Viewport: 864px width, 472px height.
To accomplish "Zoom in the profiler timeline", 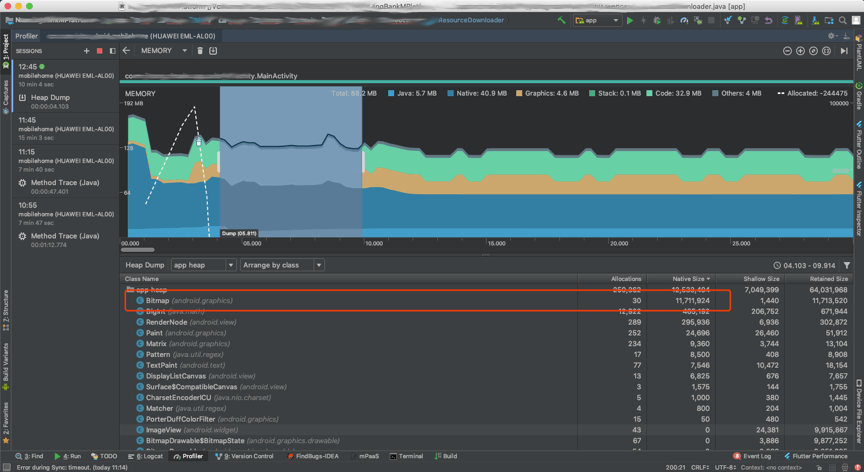I will click(800, 51).
